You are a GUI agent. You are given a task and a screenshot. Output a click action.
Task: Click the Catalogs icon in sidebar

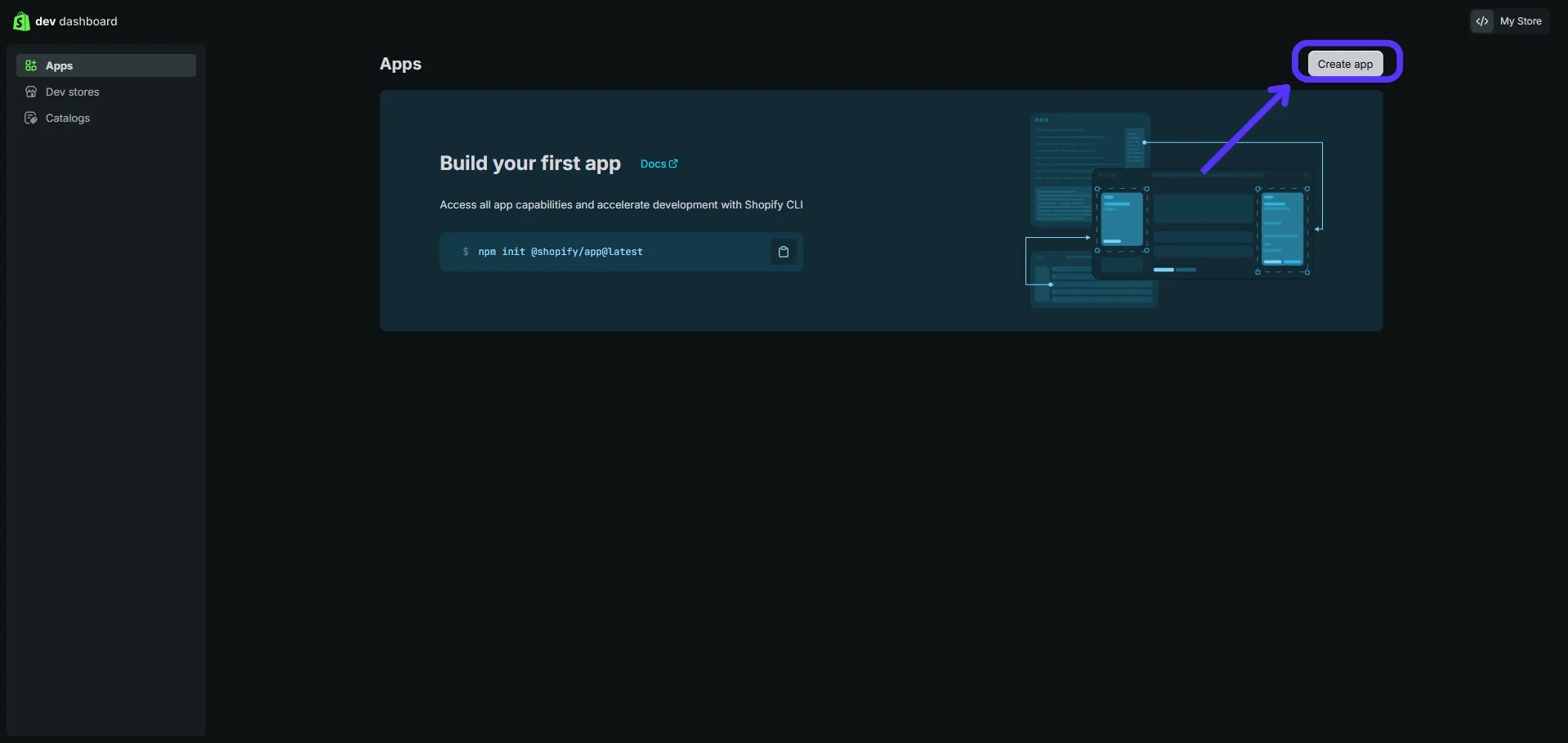31,118
